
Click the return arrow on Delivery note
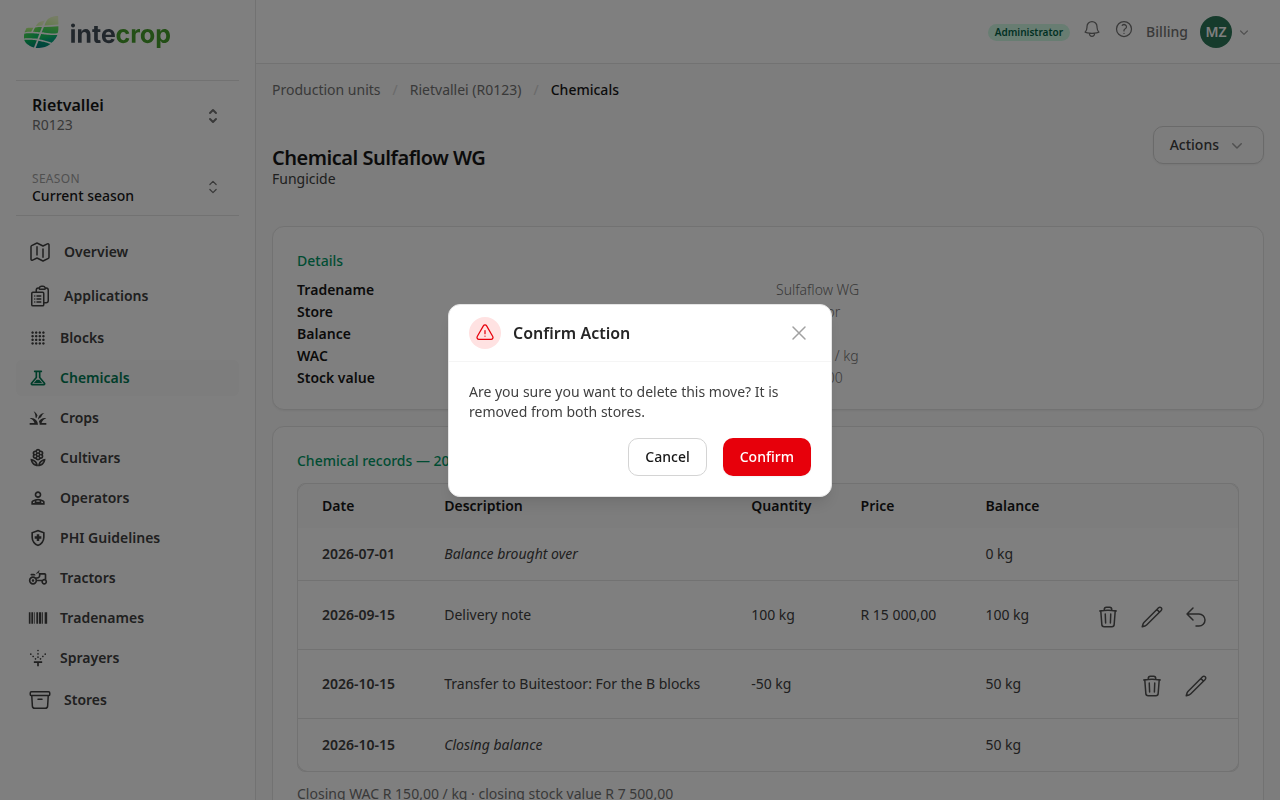pos(1196,617)
